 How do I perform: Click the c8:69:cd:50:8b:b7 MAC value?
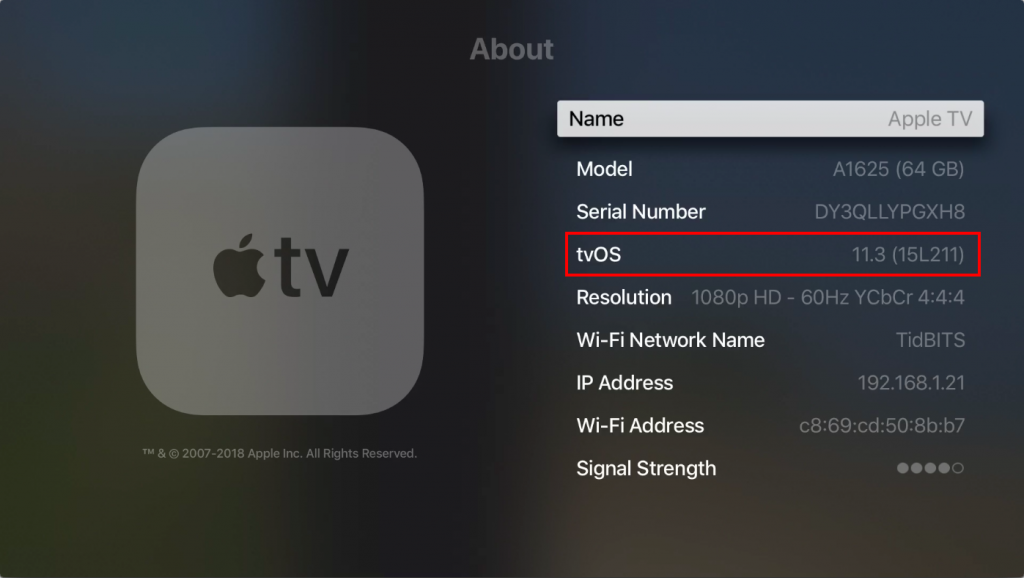coord(882,425)
